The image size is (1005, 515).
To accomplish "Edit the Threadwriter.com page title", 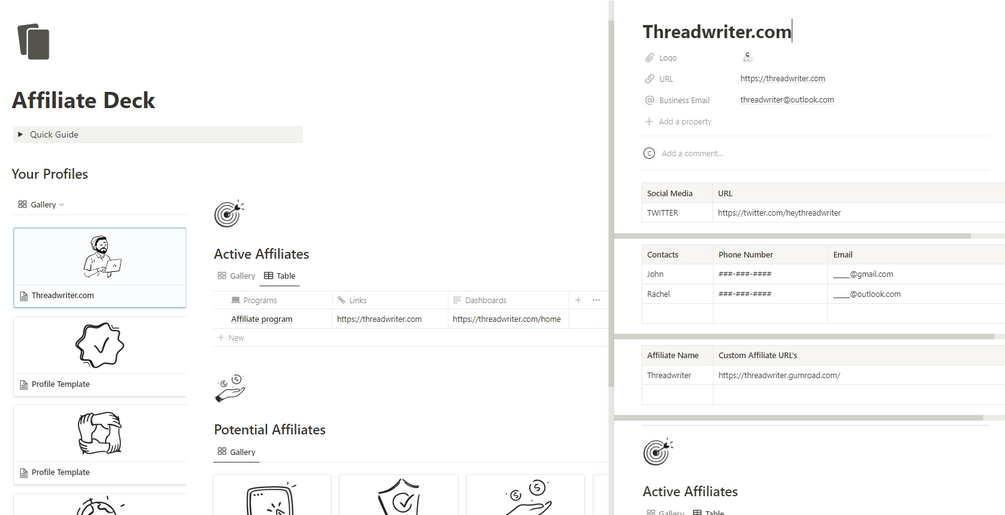I will [717, 31].
